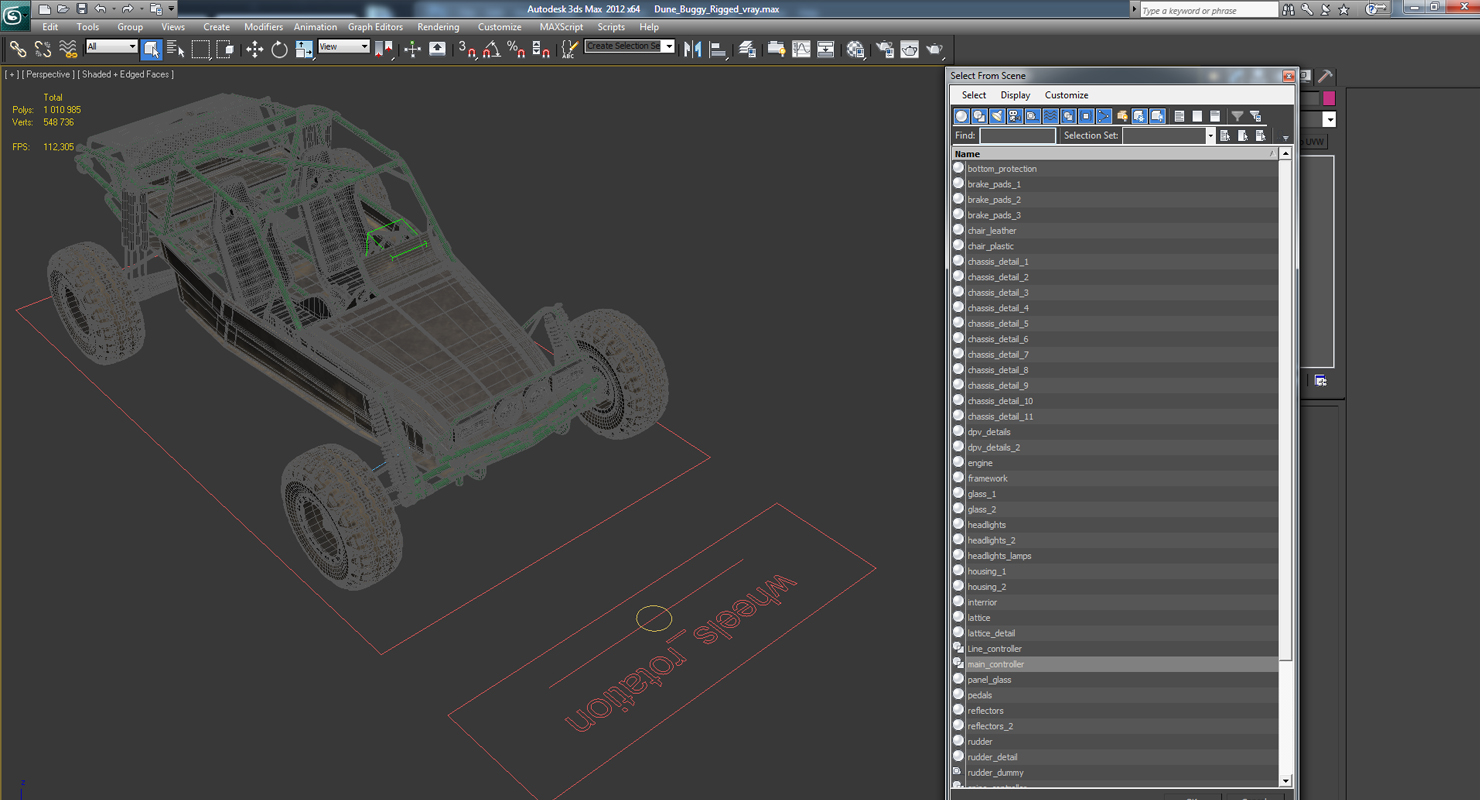1480x800 pixels.
Task: Toggle Display Lights filter in Select From Scene
Action: (x=997, y=116)
